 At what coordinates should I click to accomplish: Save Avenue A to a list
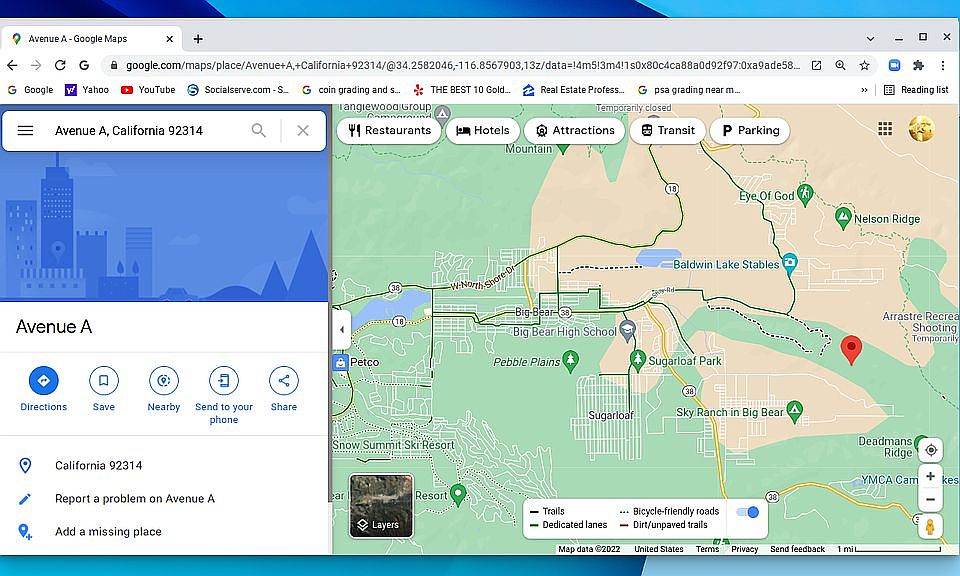pyautogui.click(x=103, y=389)
